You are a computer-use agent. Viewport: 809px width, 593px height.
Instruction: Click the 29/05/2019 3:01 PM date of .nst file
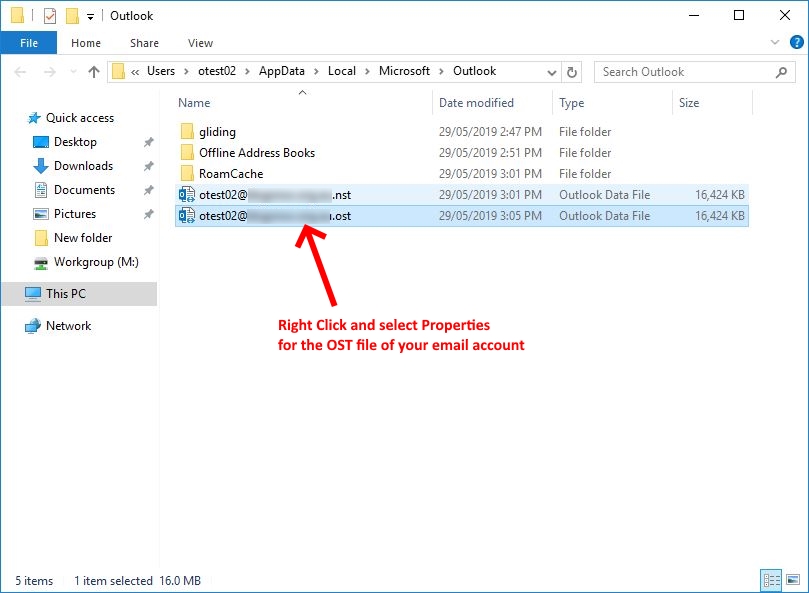(490, 195)
